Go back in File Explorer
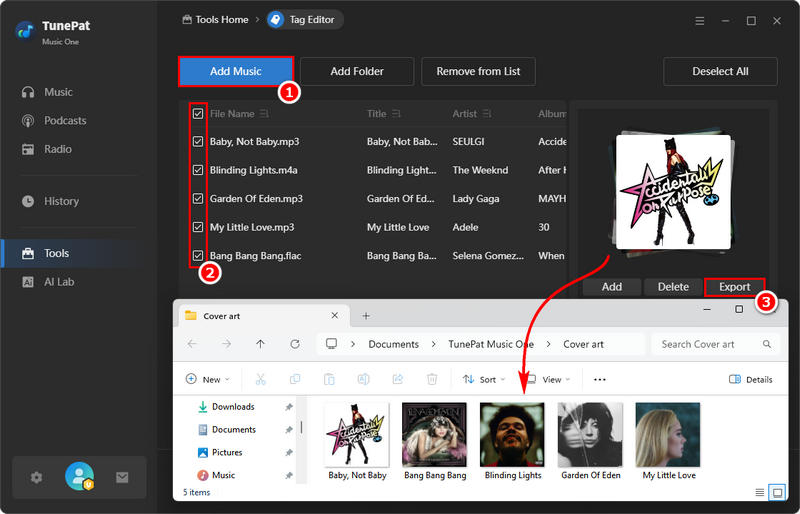 click(x=192, y=344)
